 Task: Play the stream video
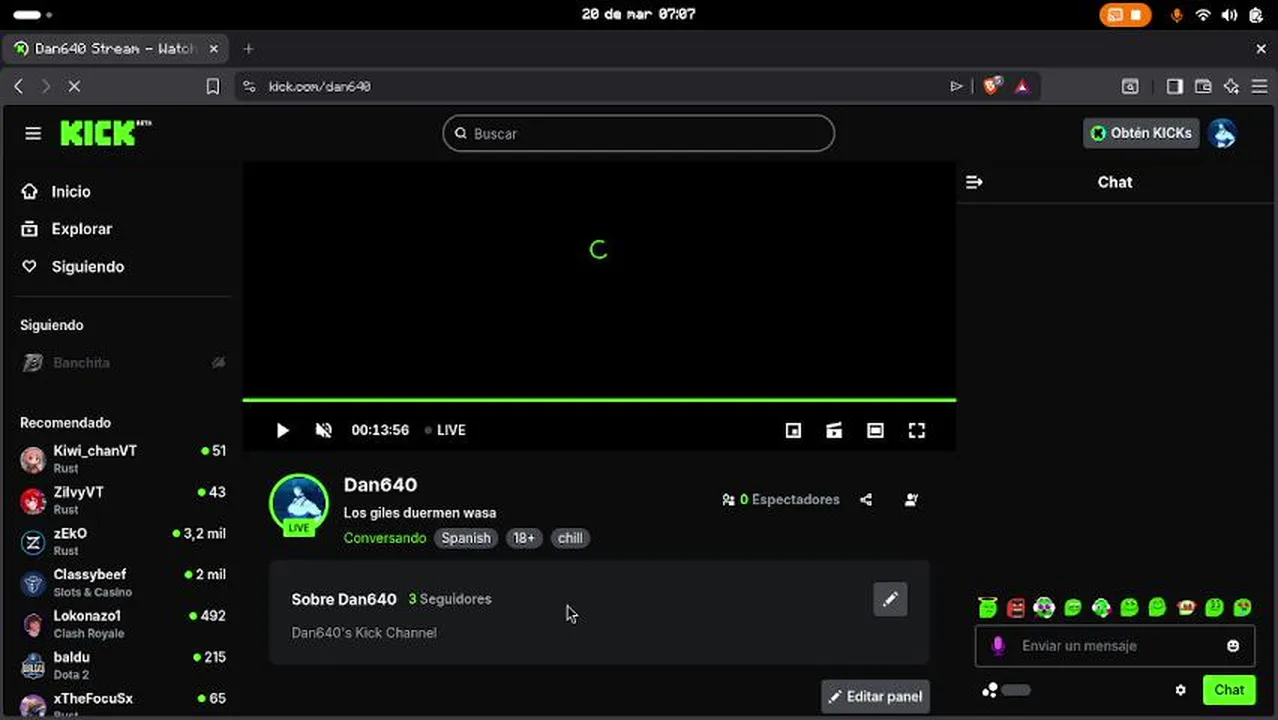(x=282, y=430)
